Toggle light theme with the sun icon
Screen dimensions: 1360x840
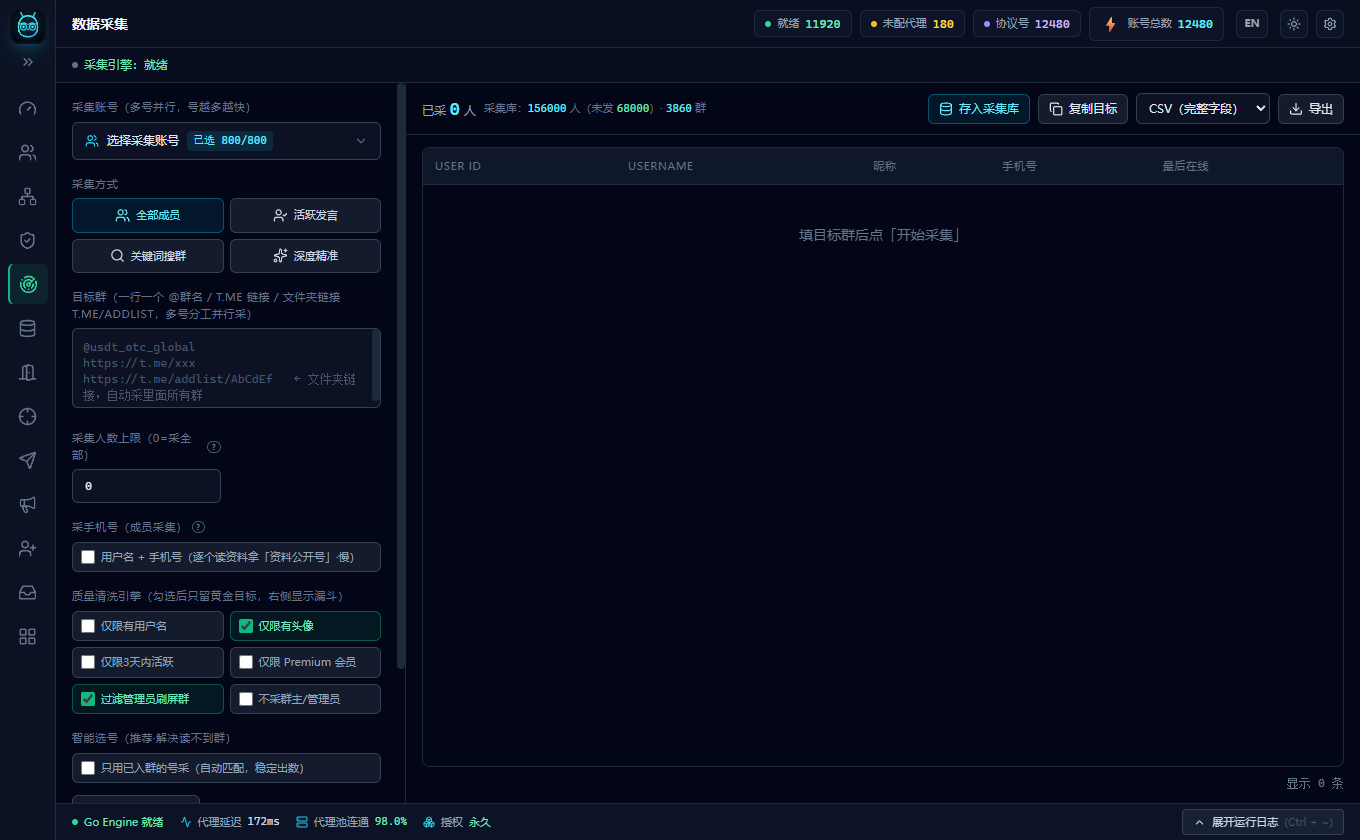pyautogui.click(x=1294, y=24)
